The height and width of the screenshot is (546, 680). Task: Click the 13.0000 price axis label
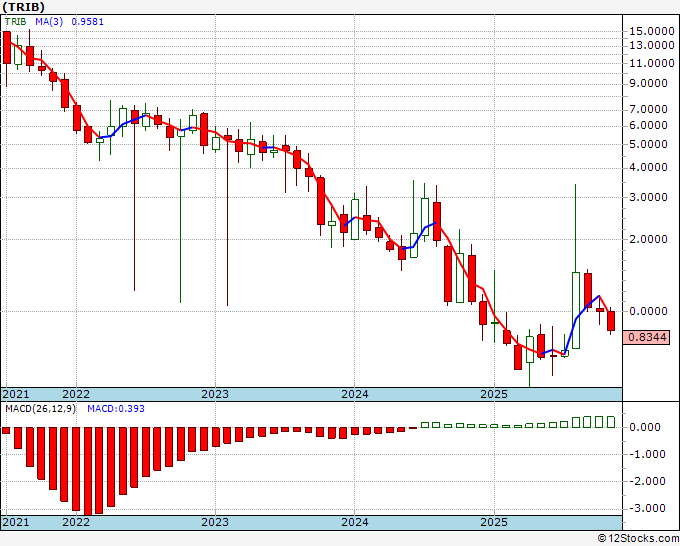(x=652, y=45)
